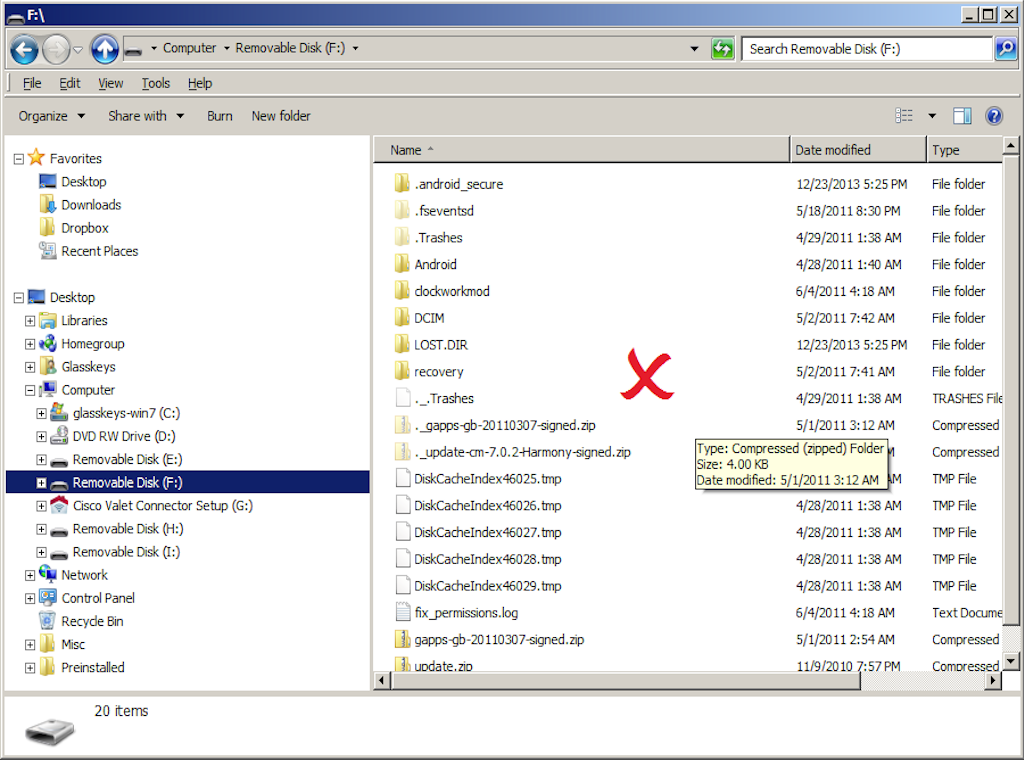Click the New folder button
Viewport: 1024px width, 760px height.
pos(281,116)
